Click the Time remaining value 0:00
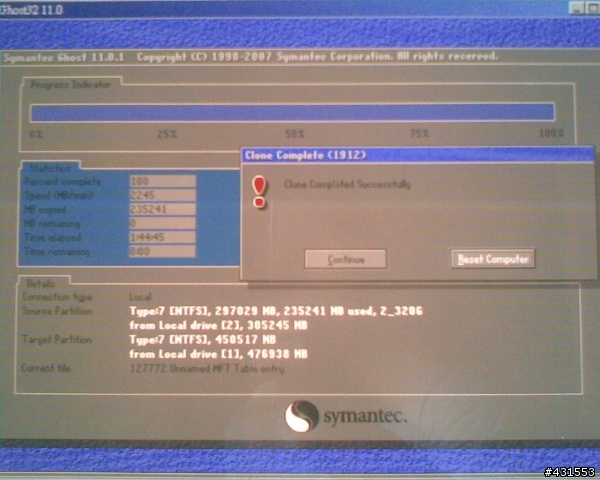This screenshot has width=600, height=480. 163,251
